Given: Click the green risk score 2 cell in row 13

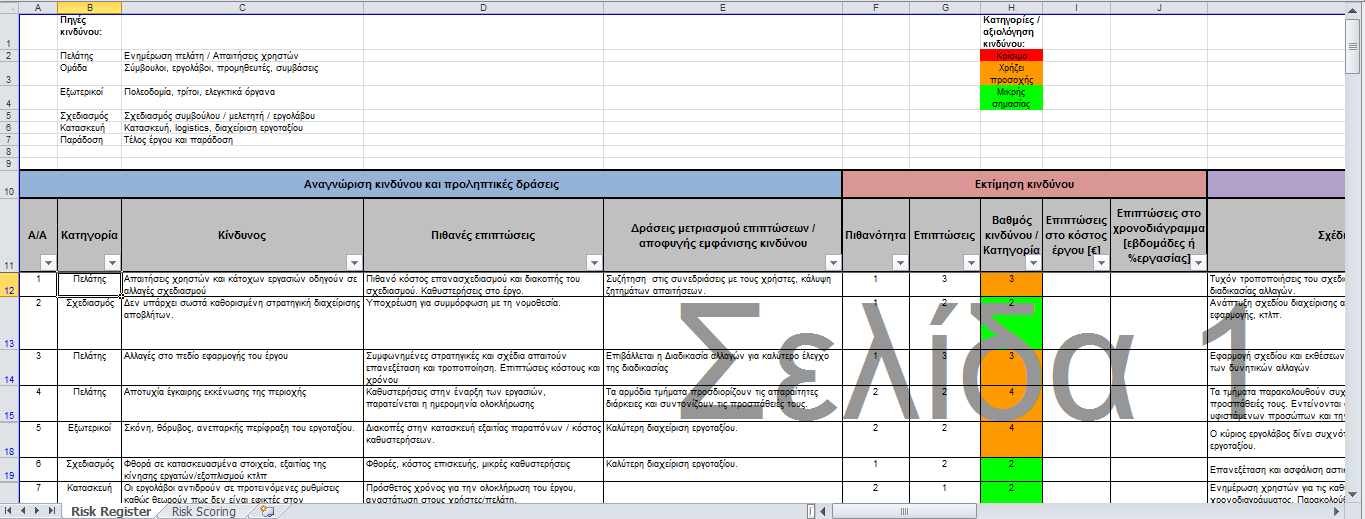Looking at the screenshot, I should (1011, 322).
